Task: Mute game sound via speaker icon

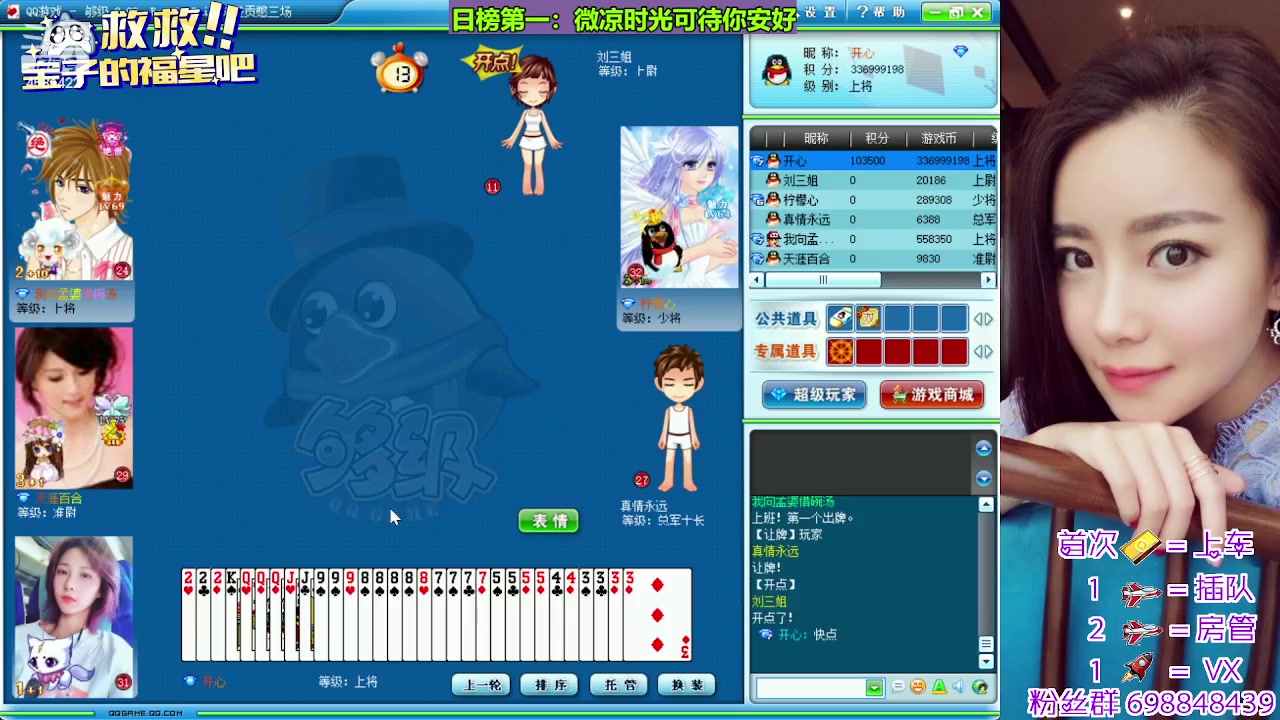Action: [957, 687]
